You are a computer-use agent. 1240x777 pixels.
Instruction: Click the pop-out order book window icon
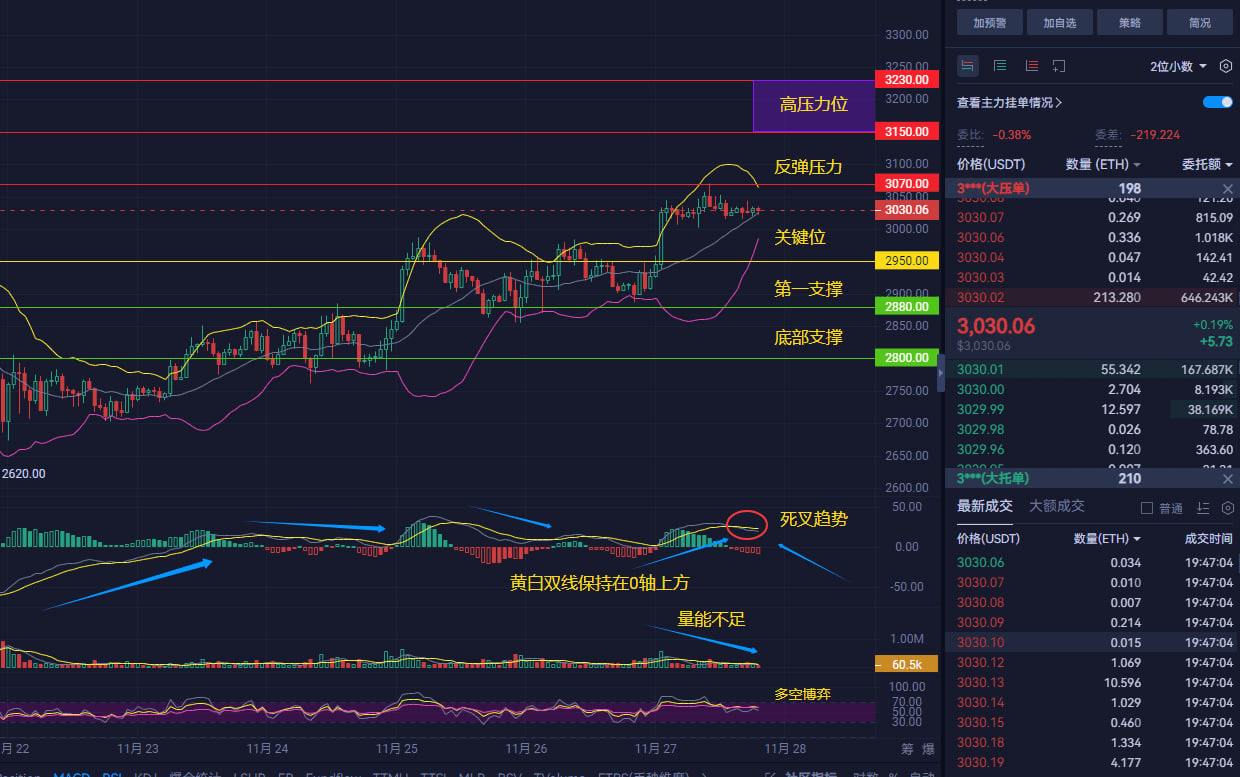(x=1059, y=66)
